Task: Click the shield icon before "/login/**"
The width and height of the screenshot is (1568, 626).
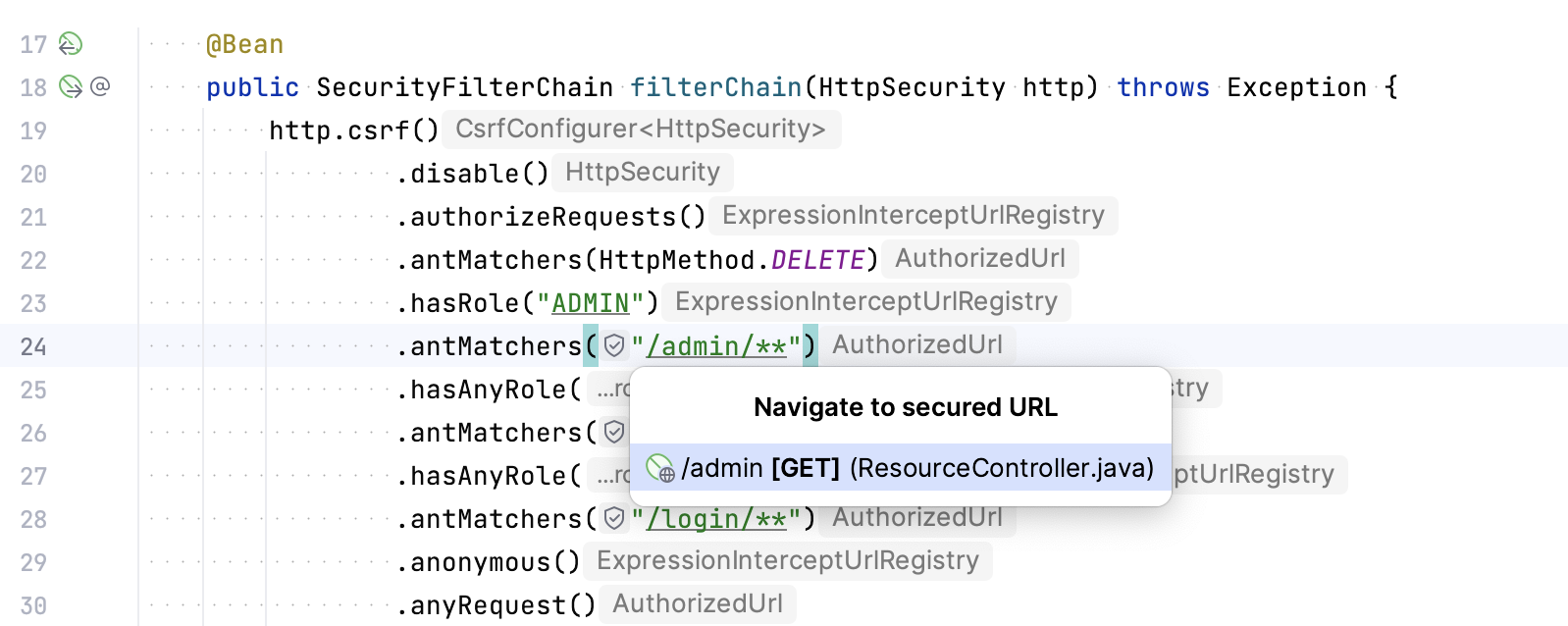Action: pyautogui.click(x=613, y=518)
